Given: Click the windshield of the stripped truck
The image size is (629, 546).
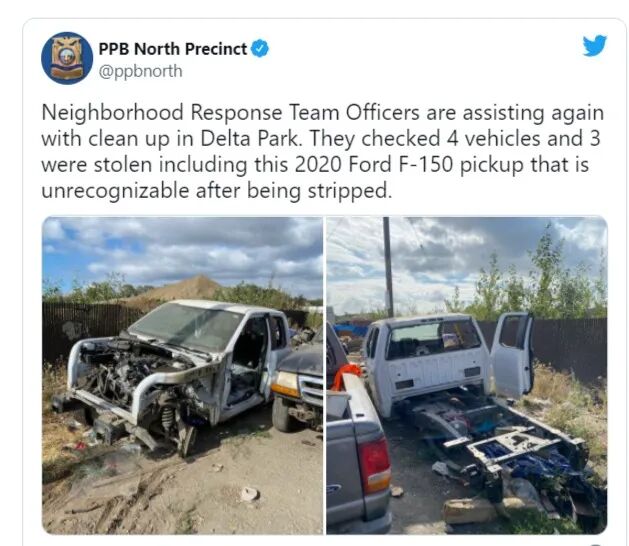Looking at the screenshot, I should coord(185,326).
